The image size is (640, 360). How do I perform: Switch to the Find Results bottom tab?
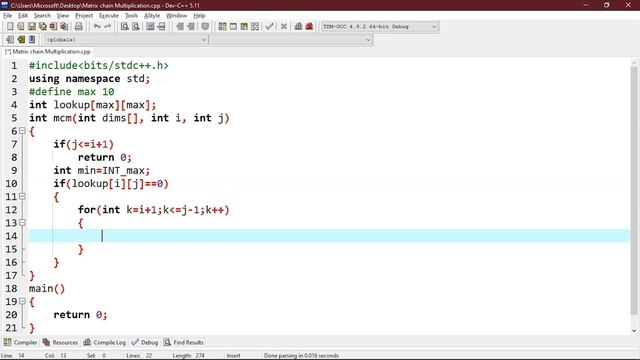[183, 342]
